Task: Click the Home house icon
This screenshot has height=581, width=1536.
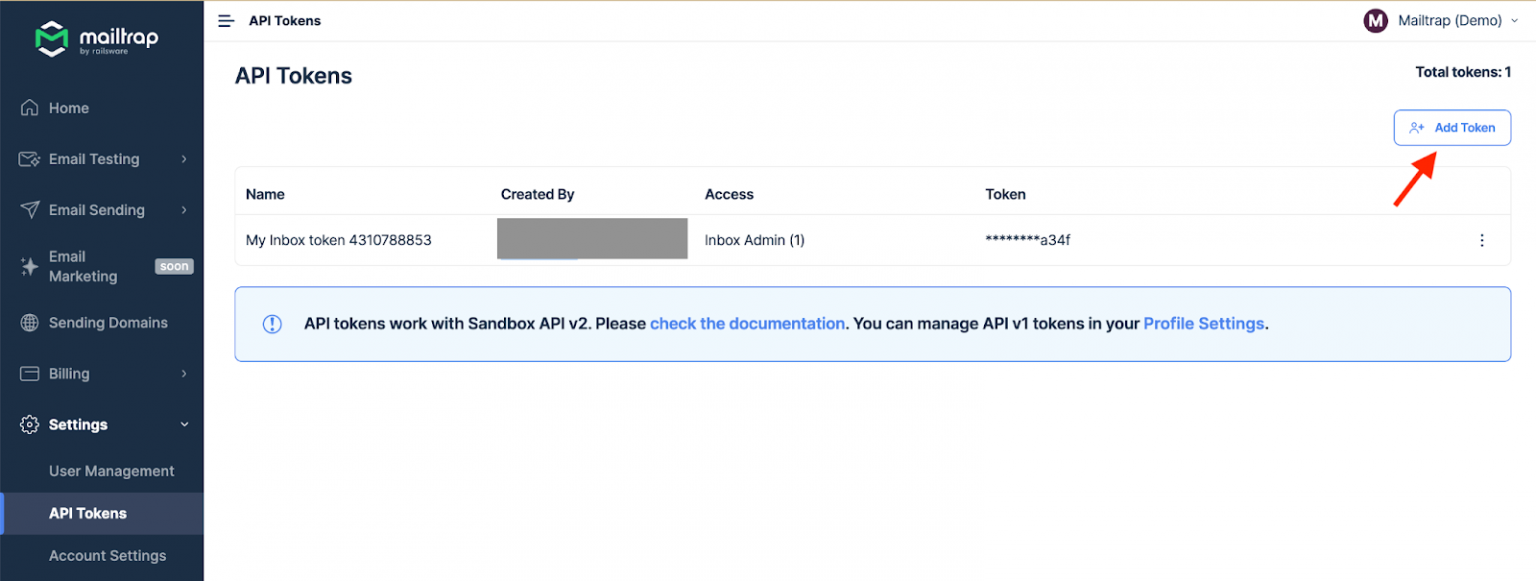Action: pyautogui.click(x=30, y=108)
